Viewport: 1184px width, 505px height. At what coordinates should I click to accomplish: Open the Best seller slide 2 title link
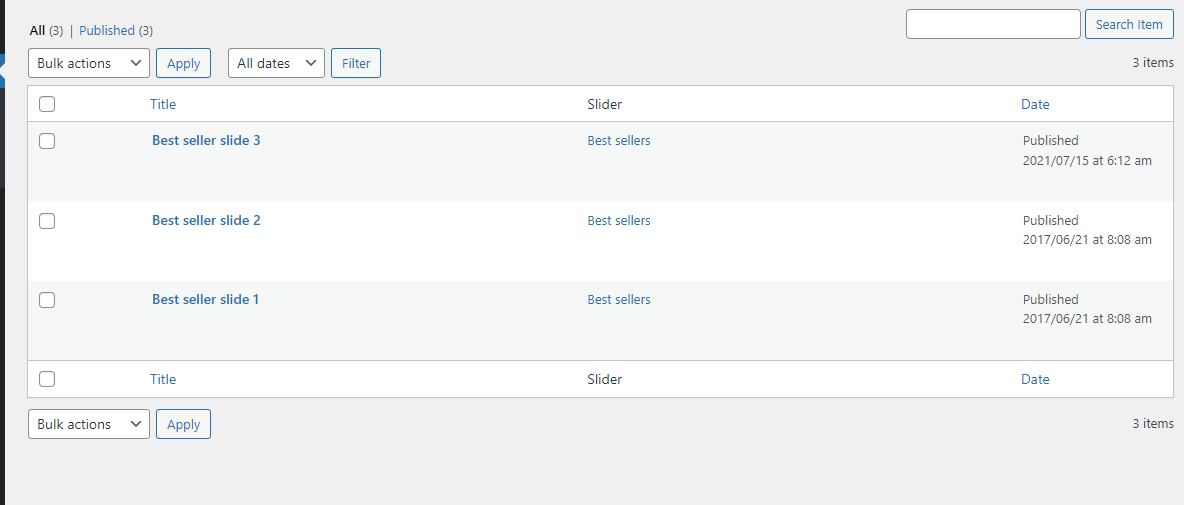pos(206,221)
